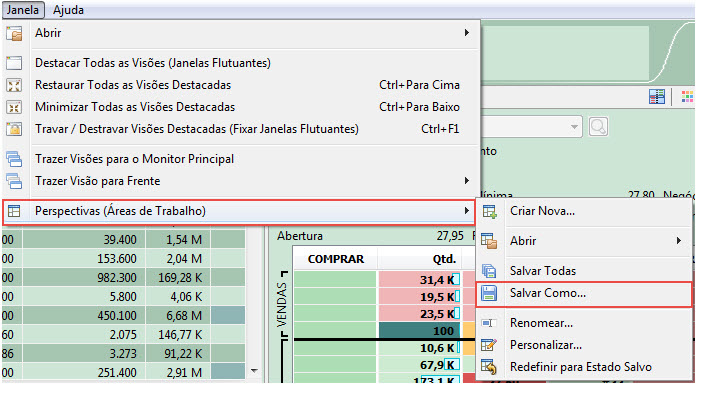The height and width of the screenshot is (395, 707).
Task: Expand the Perspectivas (Áreas de Trabalho) submenu arrow
Action: (467, 211)
